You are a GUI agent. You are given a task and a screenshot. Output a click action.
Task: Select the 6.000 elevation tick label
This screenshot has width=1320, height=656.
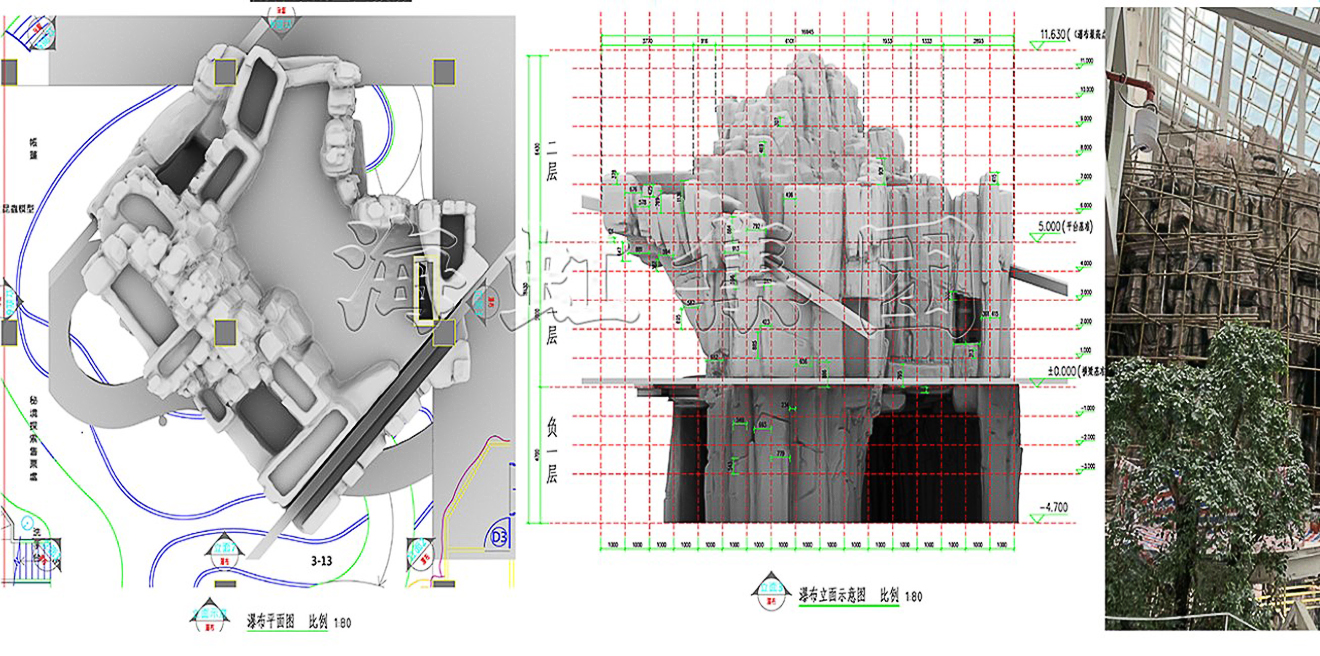(1086, 206)
